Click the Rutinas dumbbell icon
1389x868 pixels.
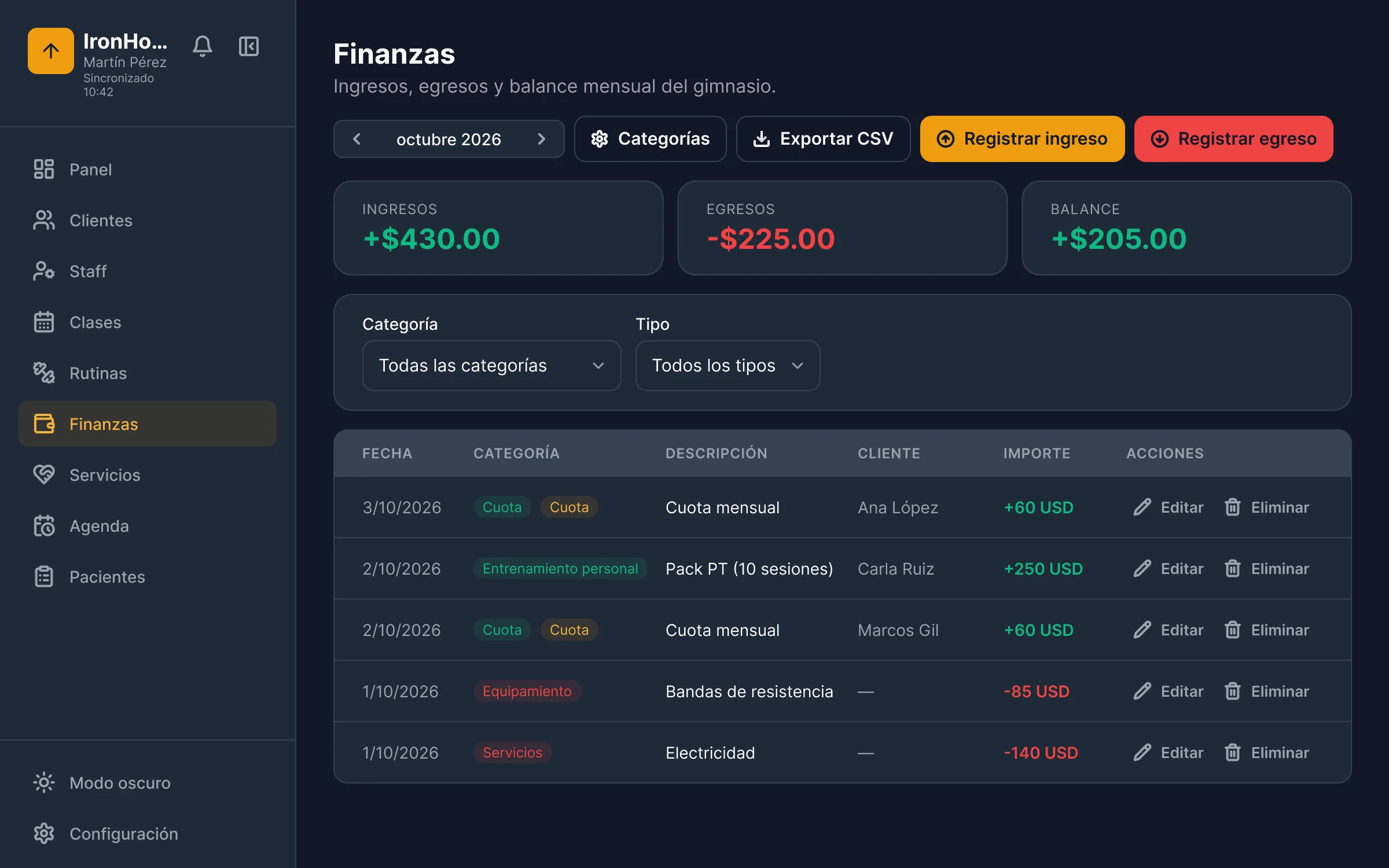pyautogui.click(x=44, y=373)
